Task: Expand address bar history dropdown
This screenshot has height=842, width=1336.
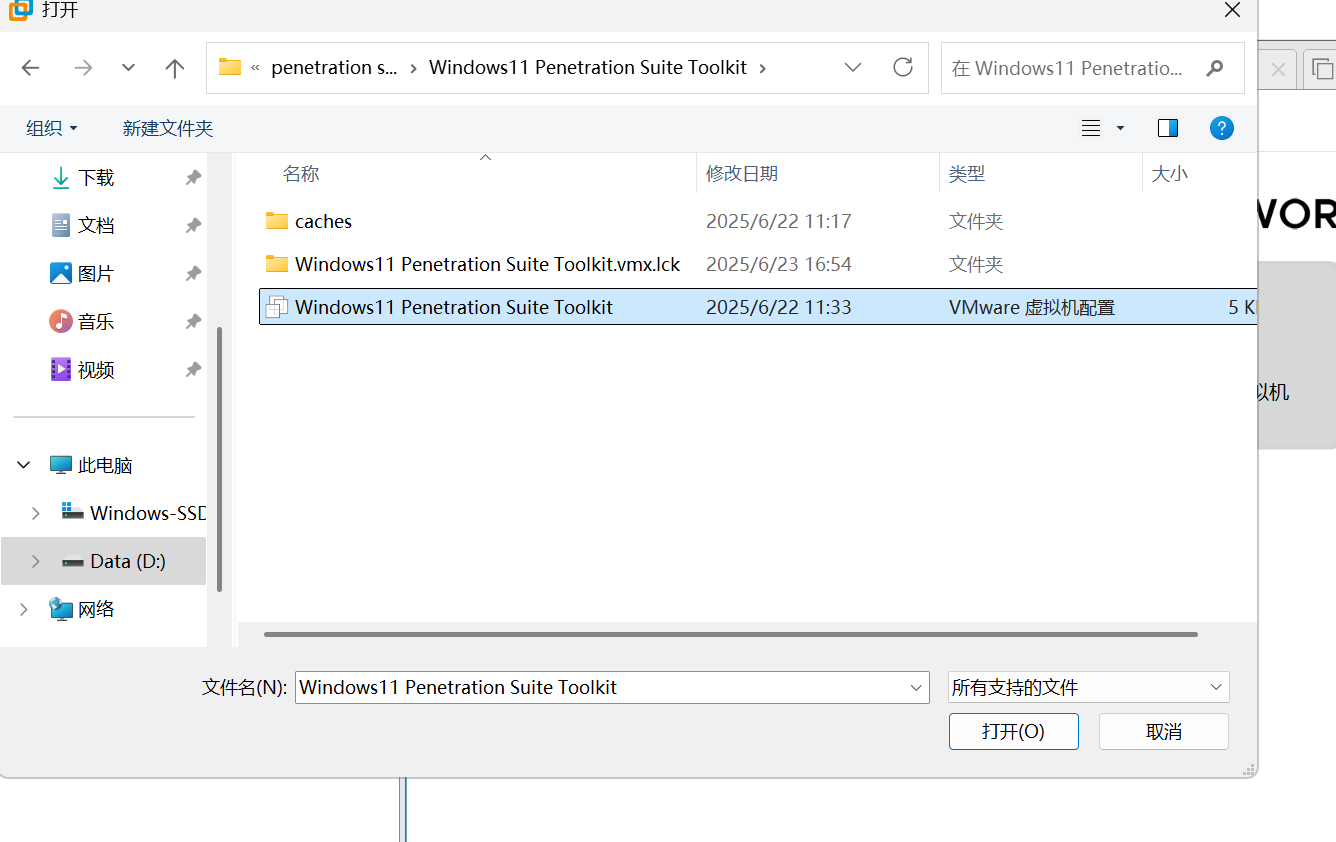Action: (853, 68)
